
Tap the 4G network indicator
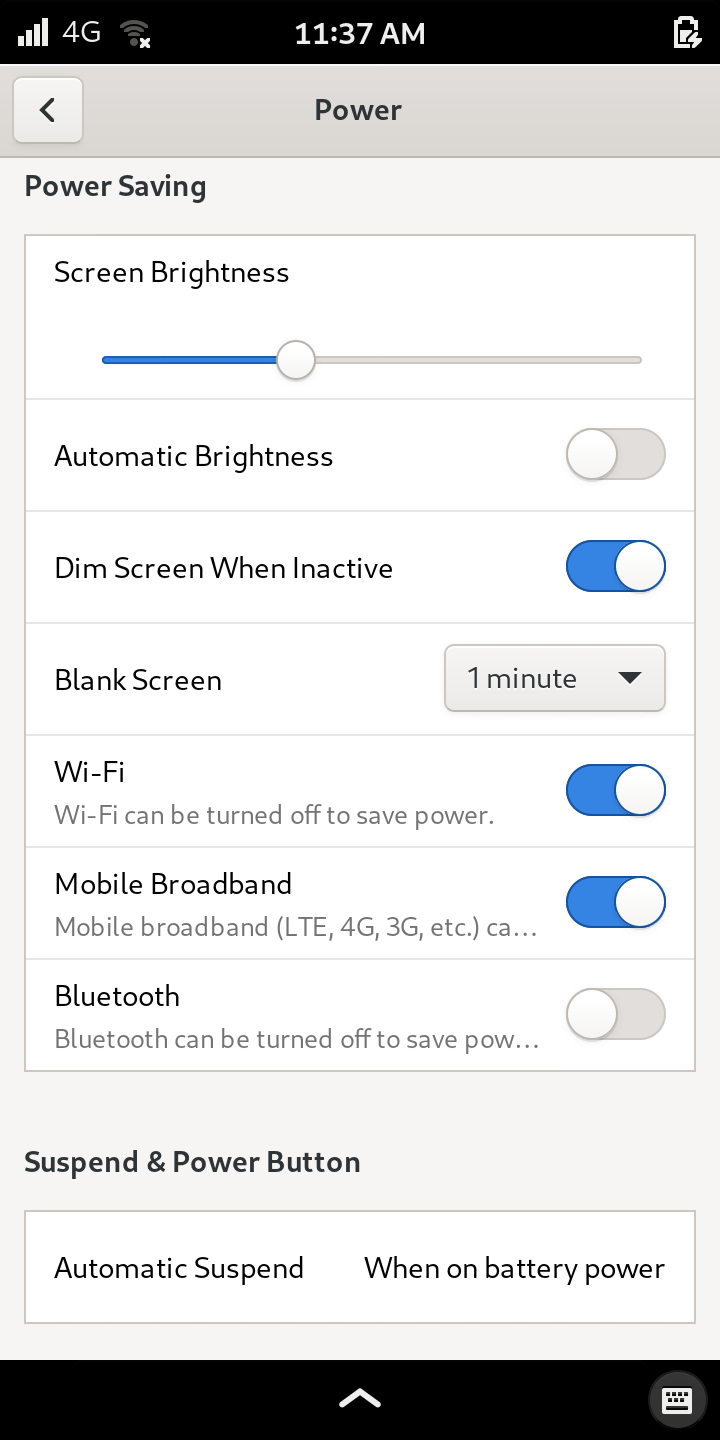click(81, 32)
